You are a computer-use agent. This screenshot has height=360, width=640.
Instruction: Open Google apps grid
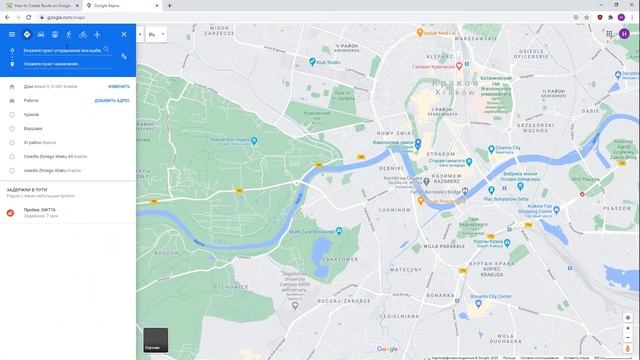609,34
